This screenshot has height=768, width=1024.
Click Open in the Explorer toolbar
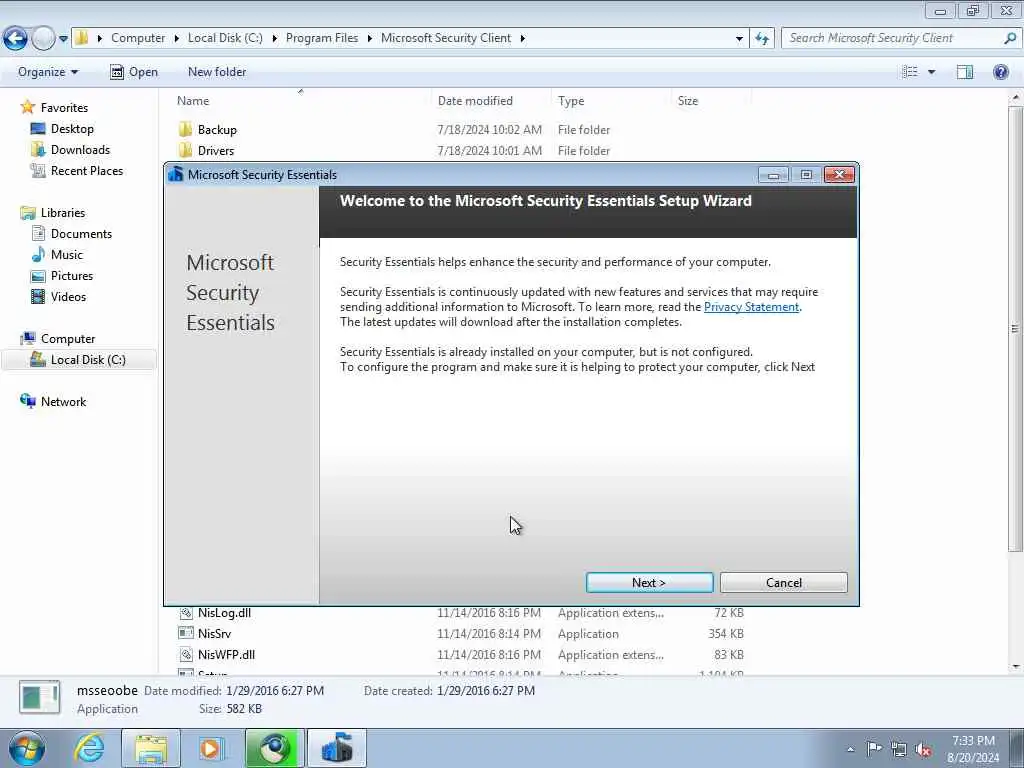134,72
